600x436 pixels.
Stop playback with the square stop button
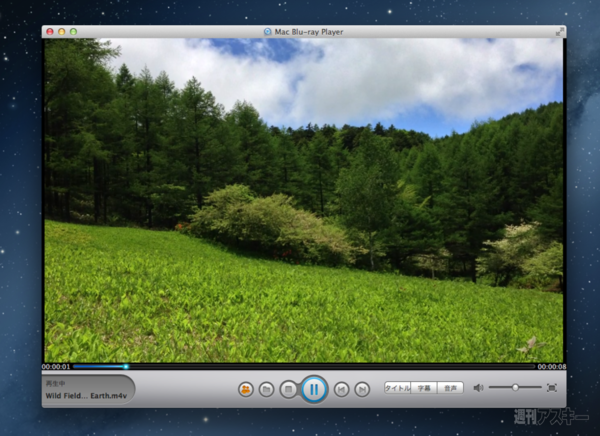point(289,390)
